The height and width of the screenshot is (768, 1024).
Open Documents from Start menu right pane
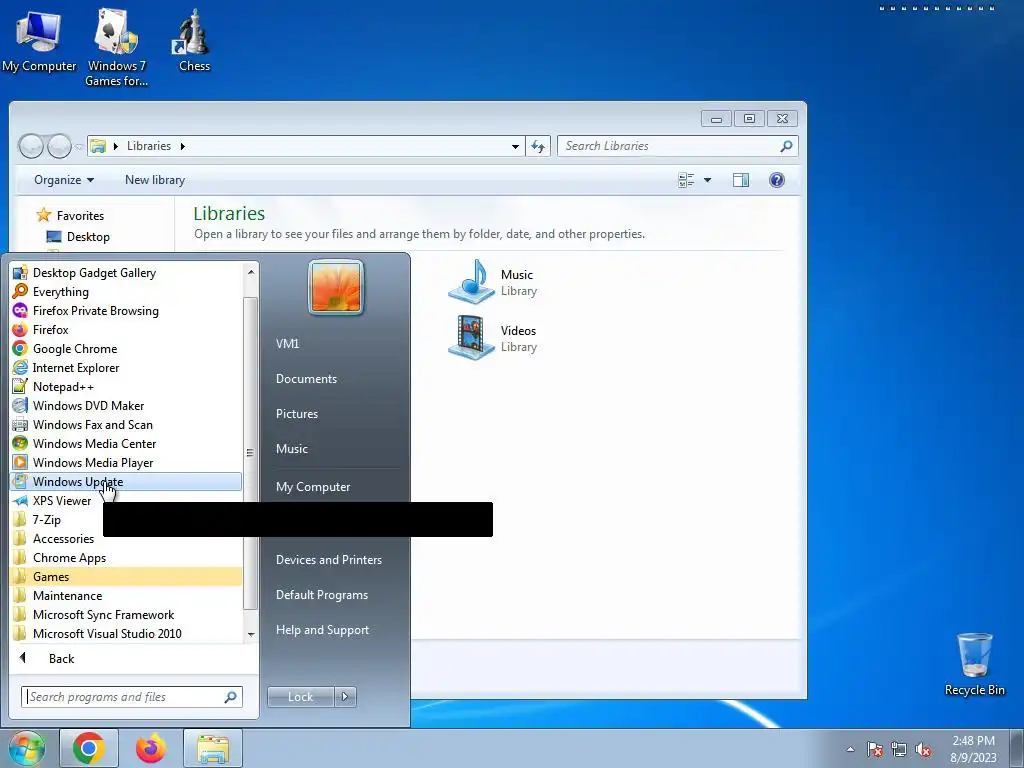[306, 379]
